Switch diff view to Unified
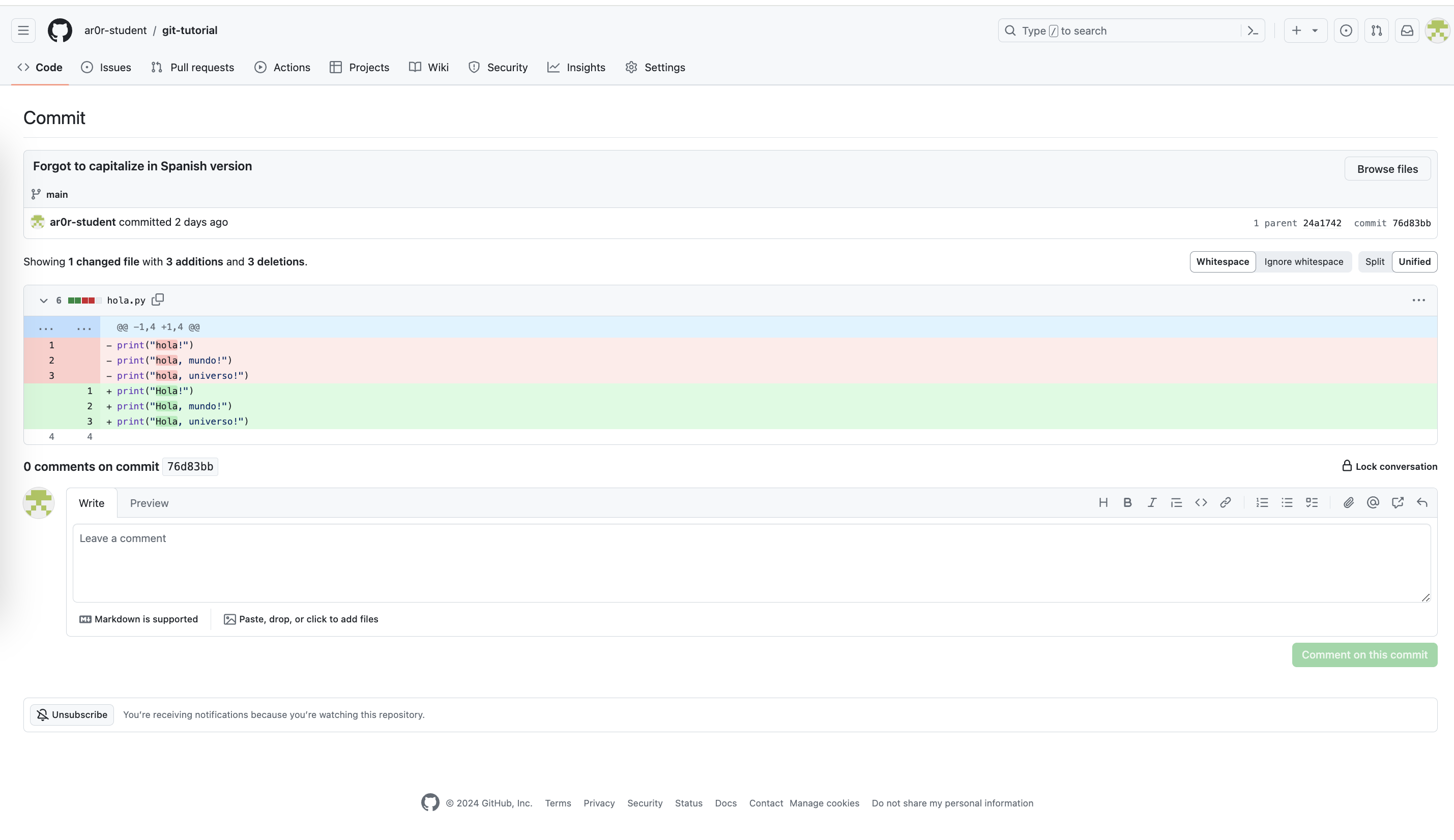This screenshot has width=1454, height=840. pyautogui.click(x=1414, y=262)
